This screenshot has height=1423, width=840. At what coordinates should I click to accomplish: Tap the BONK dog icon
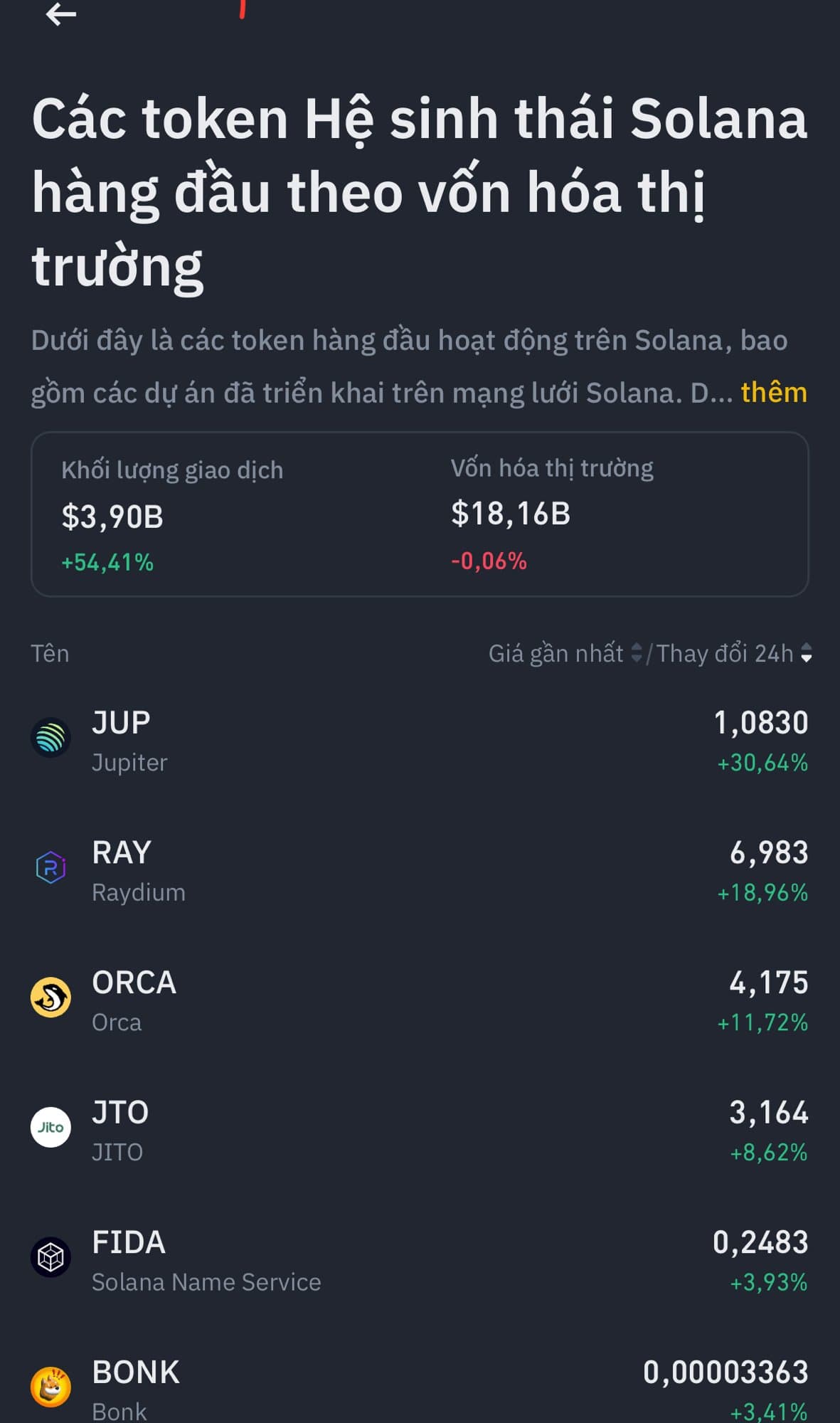(x=50, y=1387)
